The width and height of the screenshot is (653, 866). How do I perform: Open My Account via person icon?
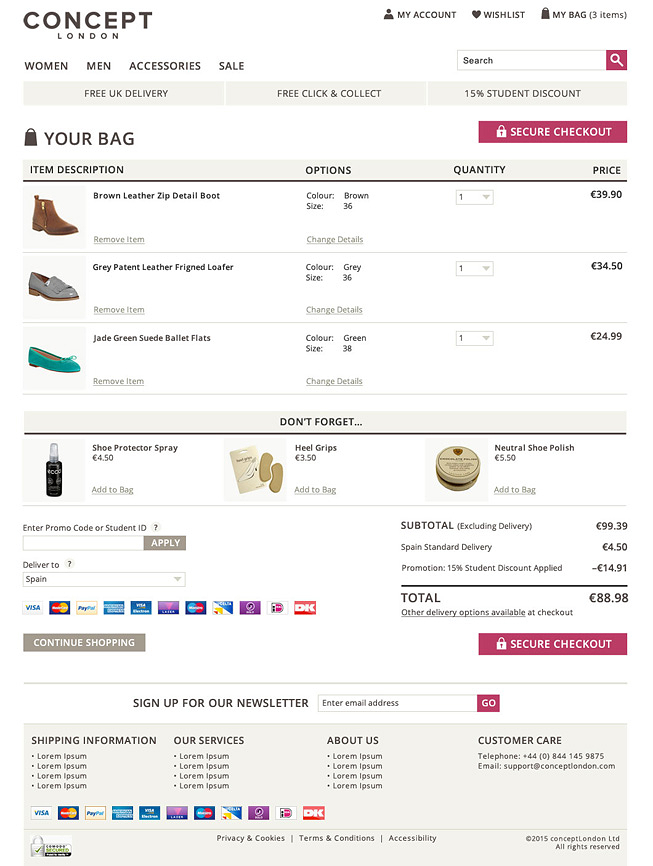[388, 14]
